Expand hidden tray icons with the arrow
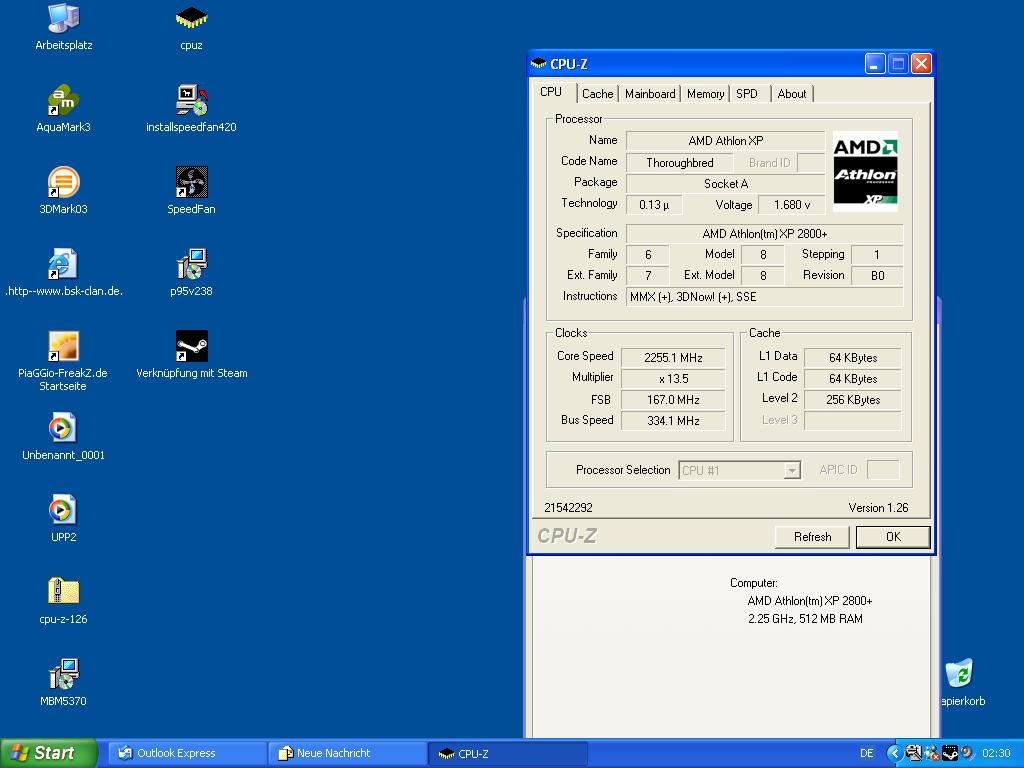The width and height of the screenshot is (1024, 768). pos(895,754)
